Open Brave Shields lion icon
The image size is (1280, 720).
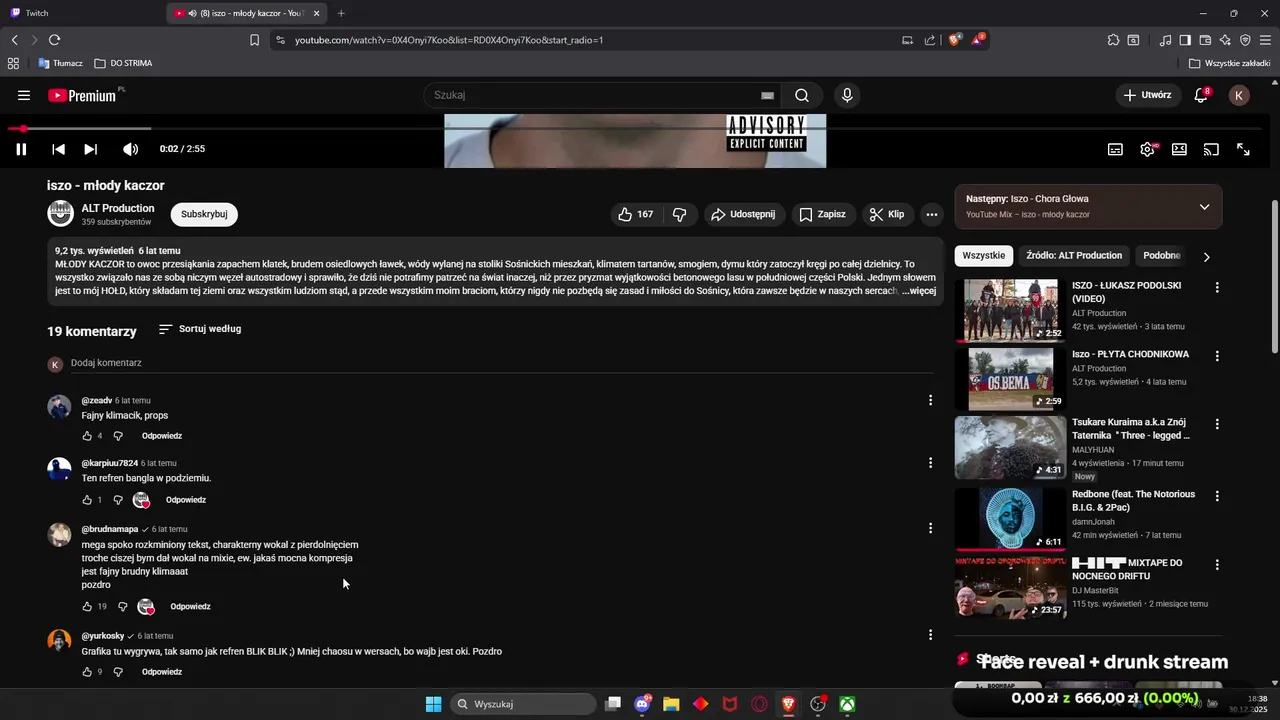[x=954, y=40]
